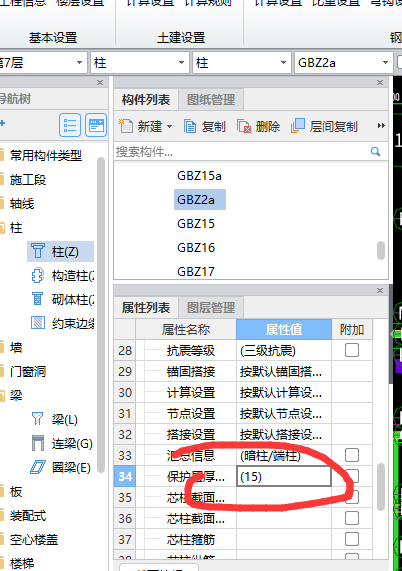
Task: Open 土建设置 ribbon group
Action: tap(181, 38)
